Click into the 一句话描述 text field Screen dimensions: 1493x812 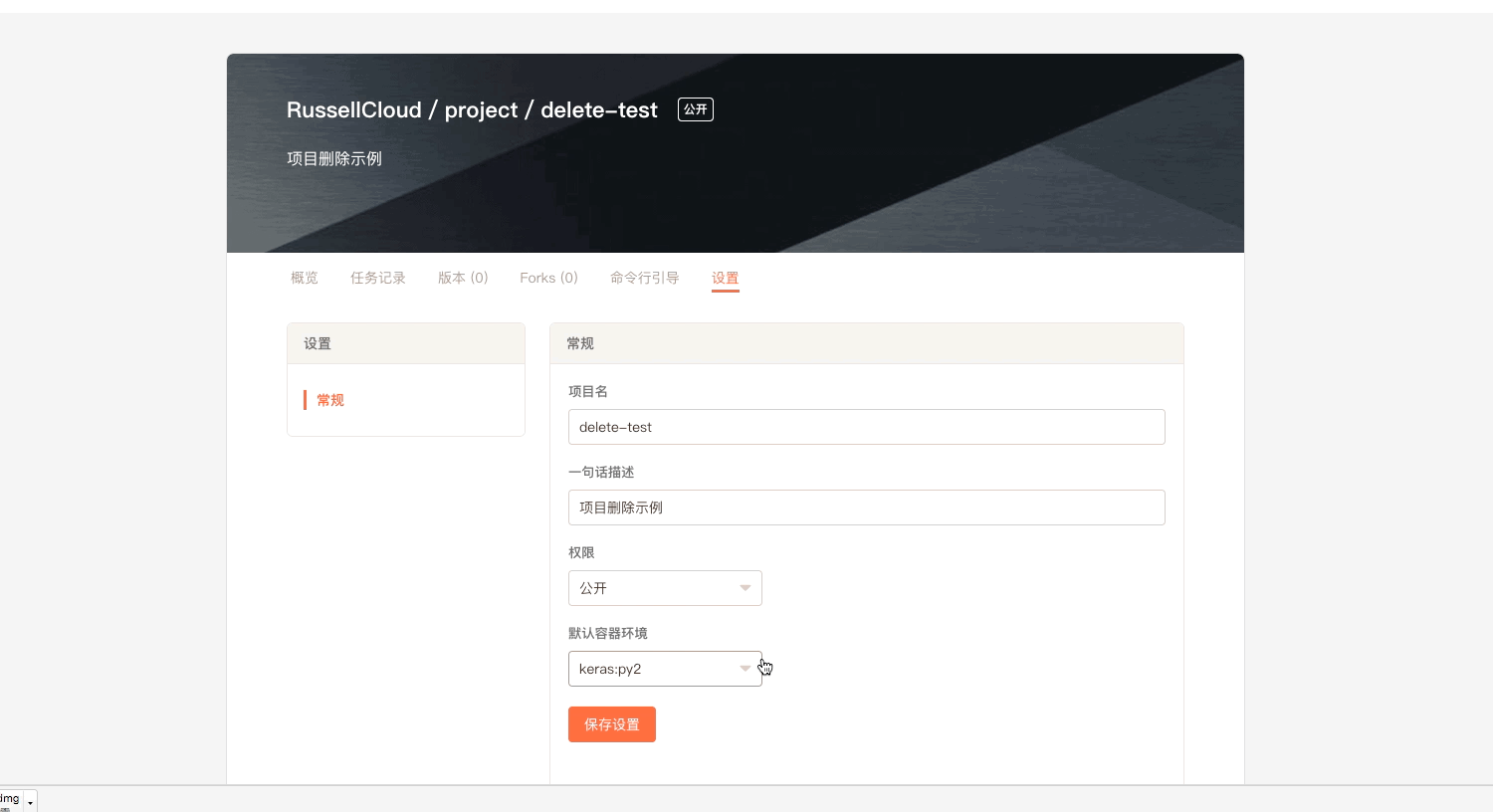pyautogui.click(x=866, y=507)
